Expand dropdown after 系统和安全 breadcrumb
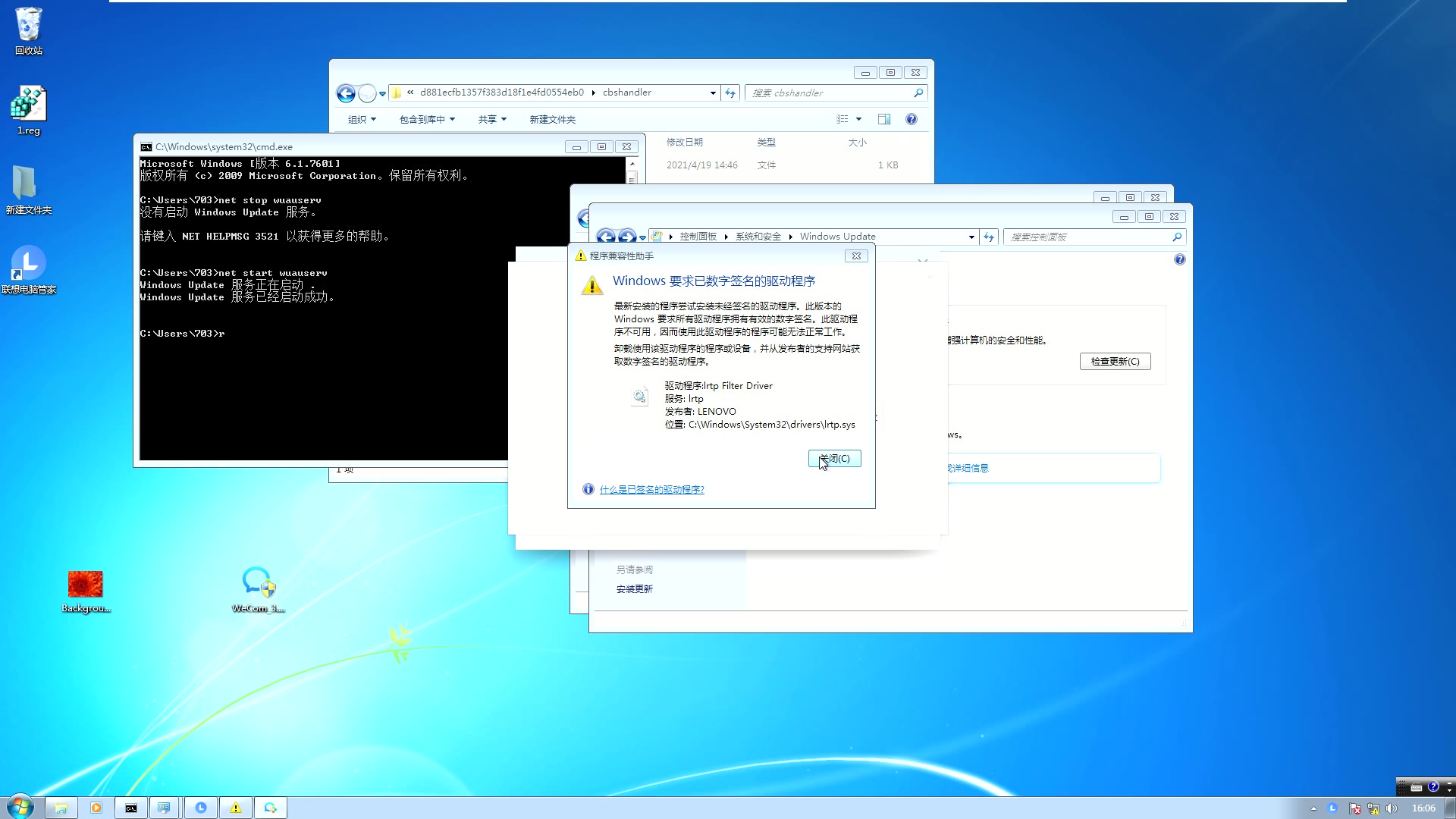Viewport: 1456px width, 819px height. click(x=790, y=237)
